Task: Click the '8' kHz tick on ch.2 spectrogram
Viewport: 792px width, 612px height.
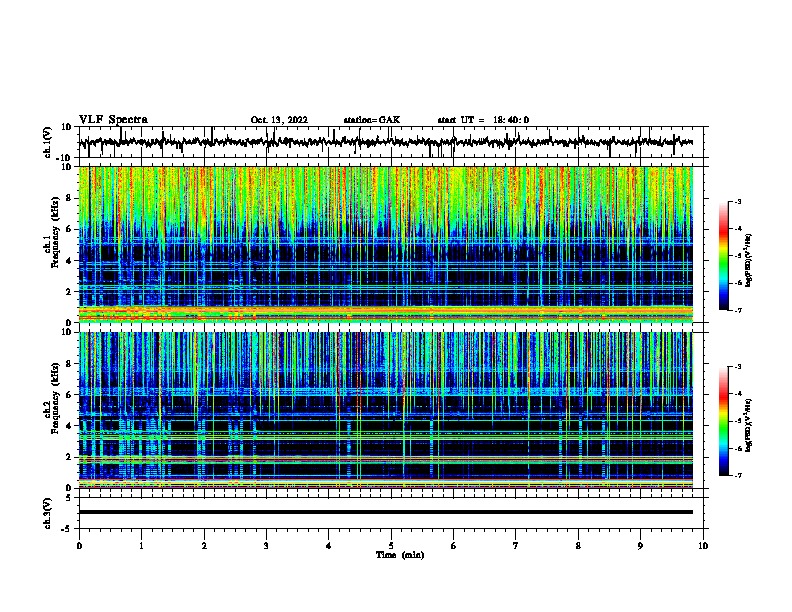Action: [70, 364]
